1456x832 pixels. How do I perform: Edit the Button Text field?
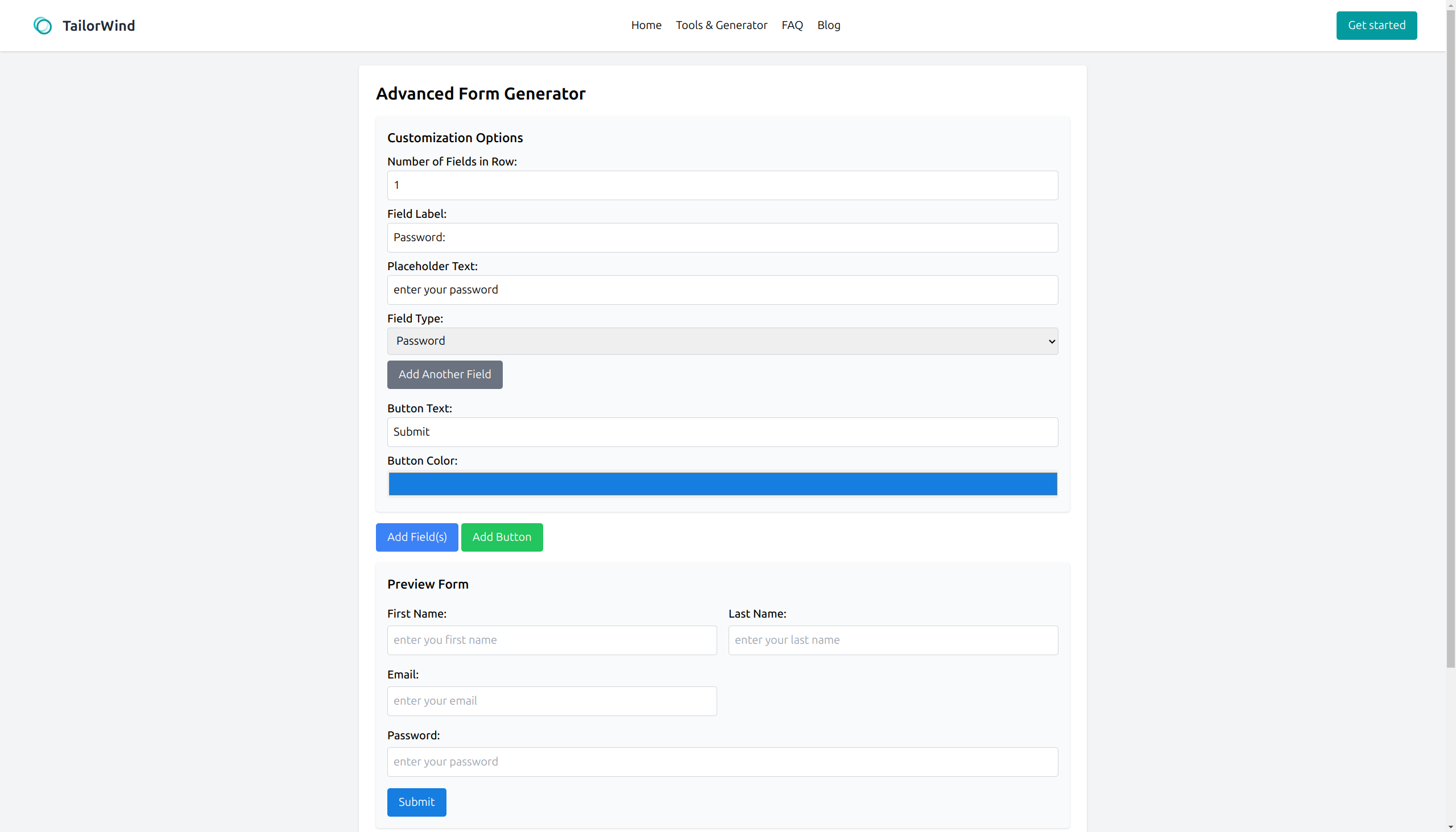point(722,432)
